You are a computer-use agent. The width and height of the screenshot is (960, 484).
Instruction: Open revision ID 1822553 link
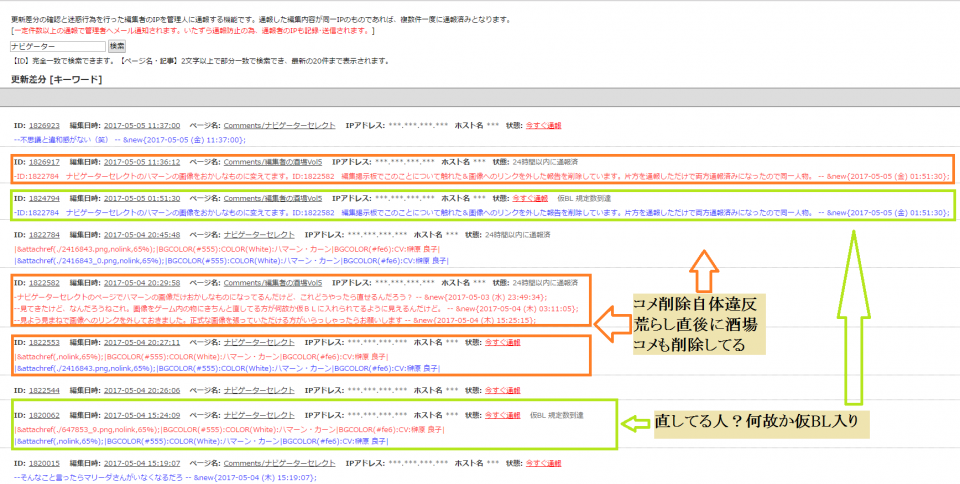44,342
